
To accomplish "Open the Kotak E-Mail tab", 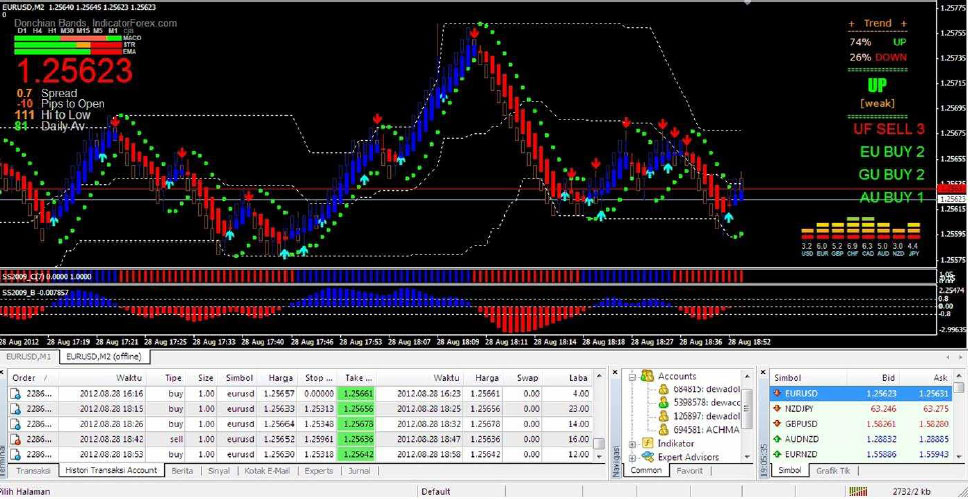I will tap(267, 471).
